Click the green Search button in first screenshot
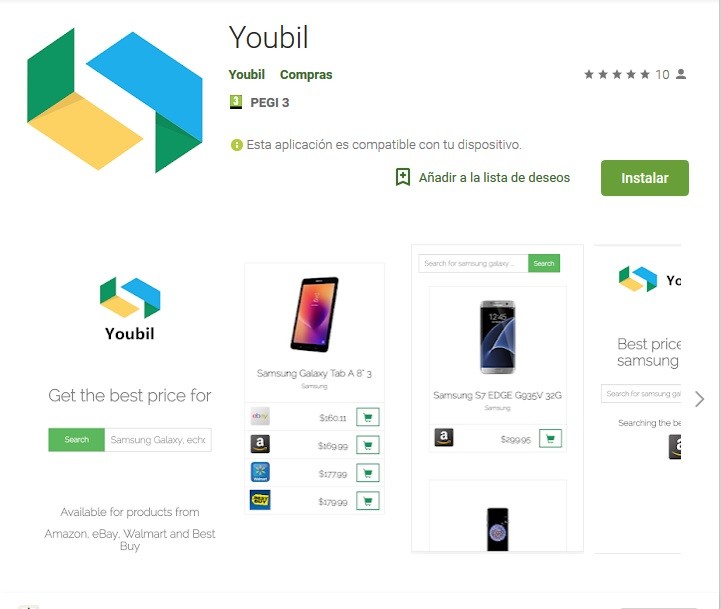 pos(76,440)
